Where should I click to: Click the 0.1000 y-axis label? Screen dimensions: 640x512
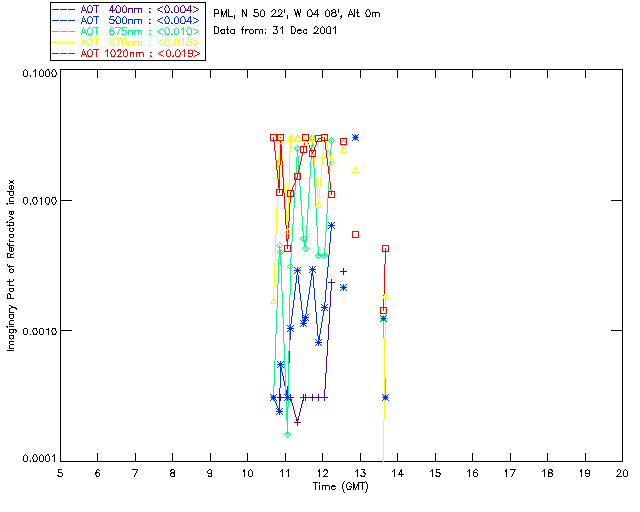click(x=40, y=73)
